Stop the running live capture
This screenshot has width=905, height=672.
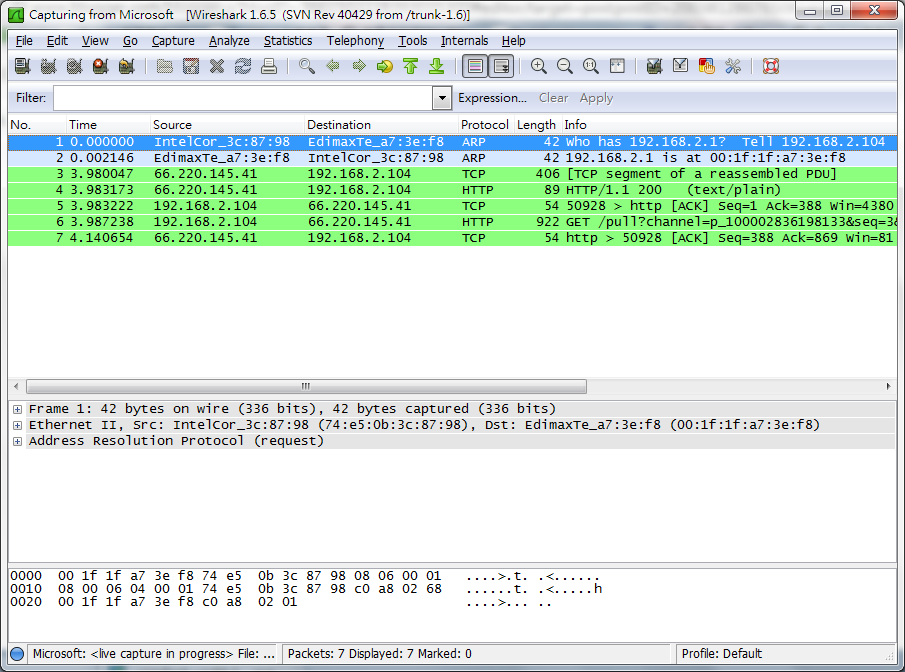click(100, 66)
